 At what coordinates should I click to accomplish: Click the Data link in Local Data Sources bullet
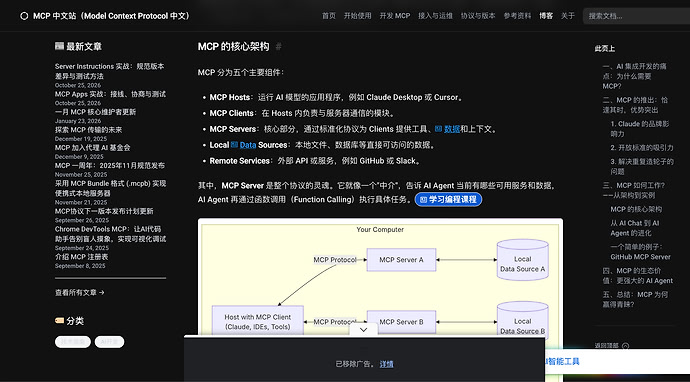click(x=248, y=145)
